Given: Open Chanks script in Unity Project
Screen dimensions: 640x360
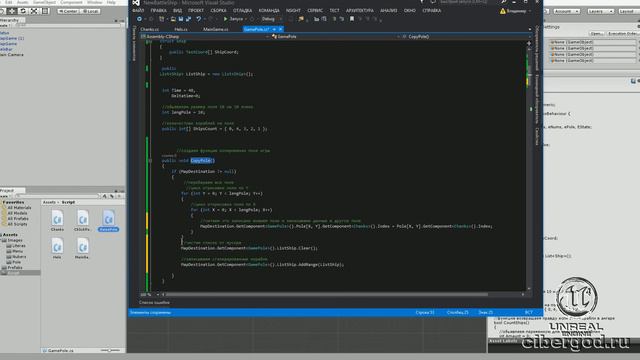Looking at the screenshot, I should 57,221.
